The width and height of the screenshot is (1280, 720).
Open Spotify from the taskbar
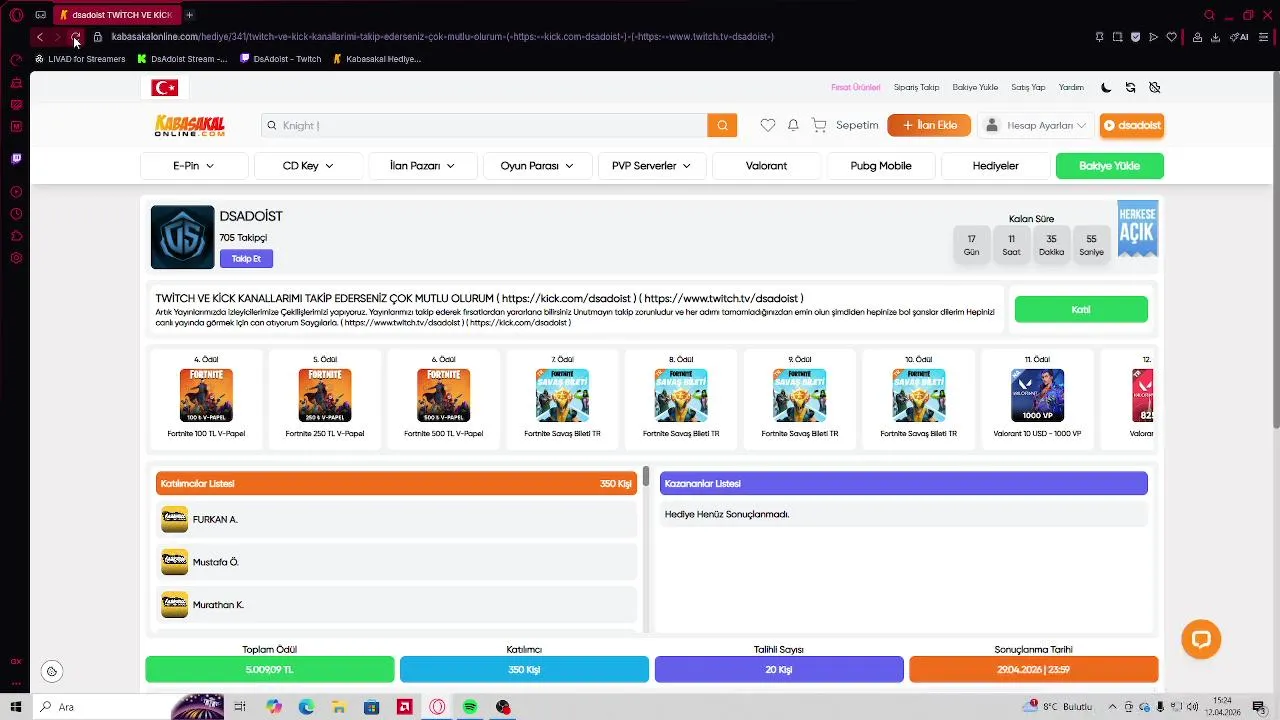[x=470, y=707]
